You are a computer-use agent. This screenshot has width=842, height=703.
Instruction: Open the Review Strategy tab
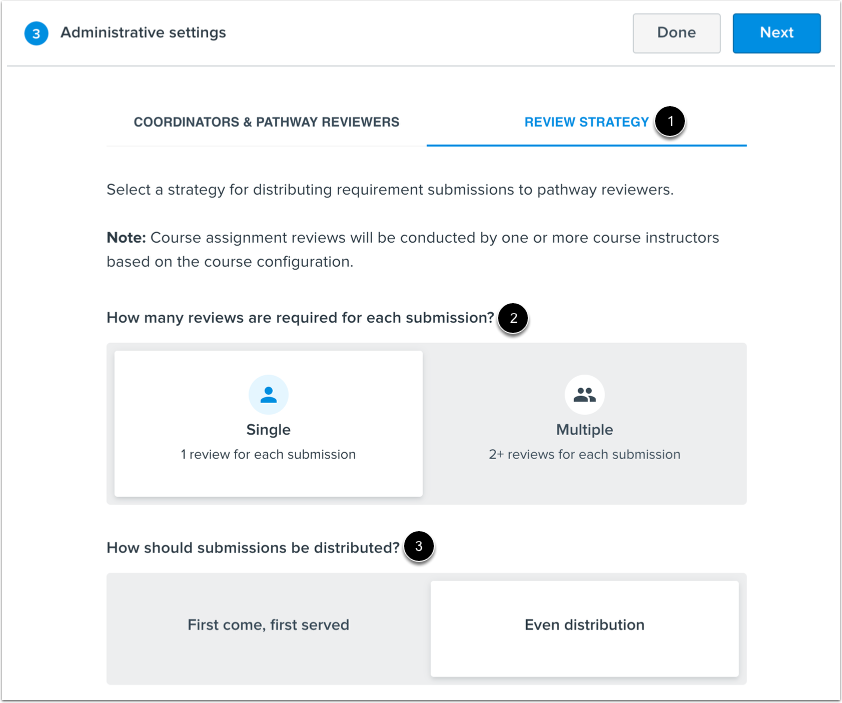[x=587, y=122]
